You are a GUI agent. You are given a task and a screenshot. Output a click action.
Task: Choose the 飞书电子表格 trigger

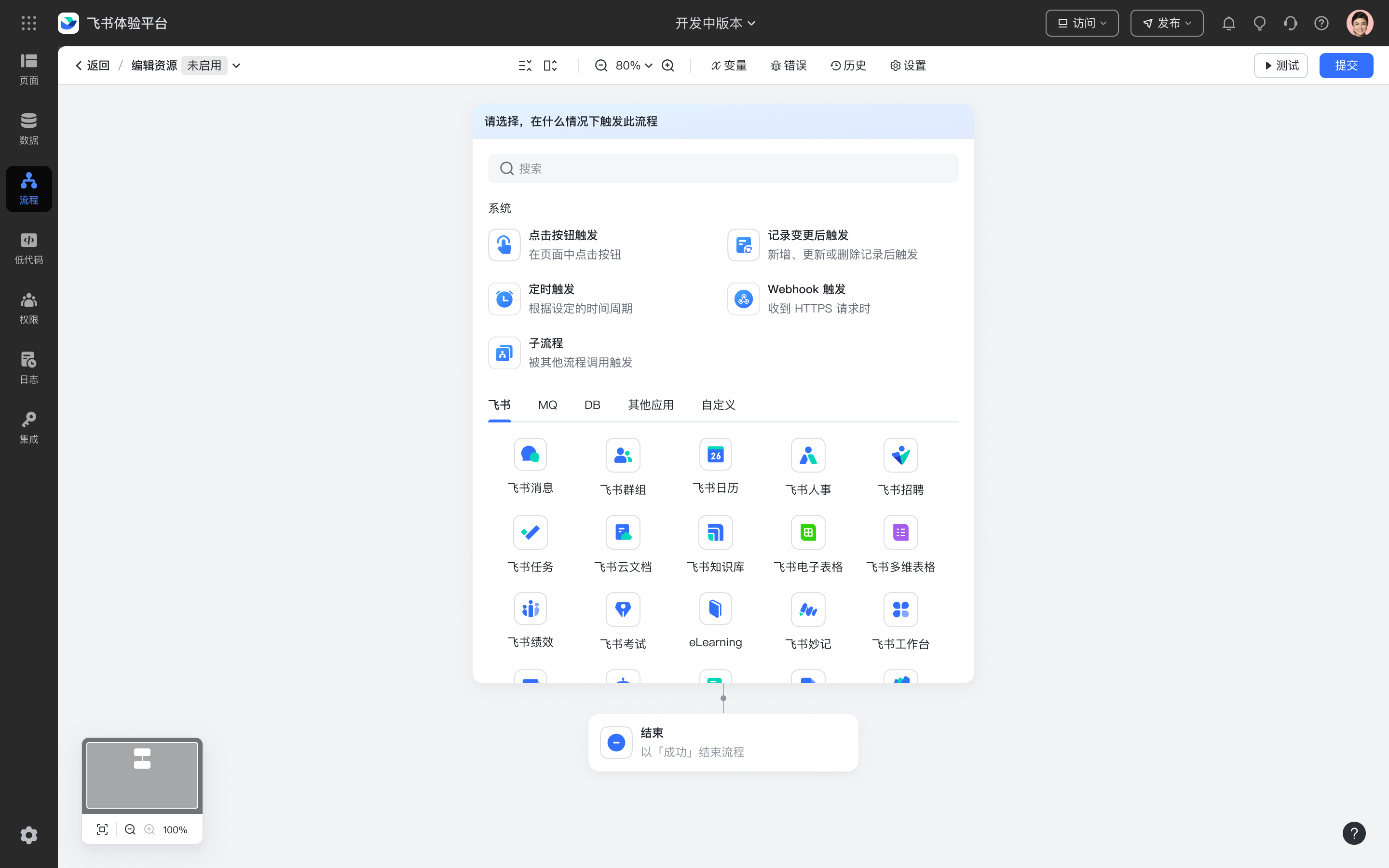(x=808, y=544)
